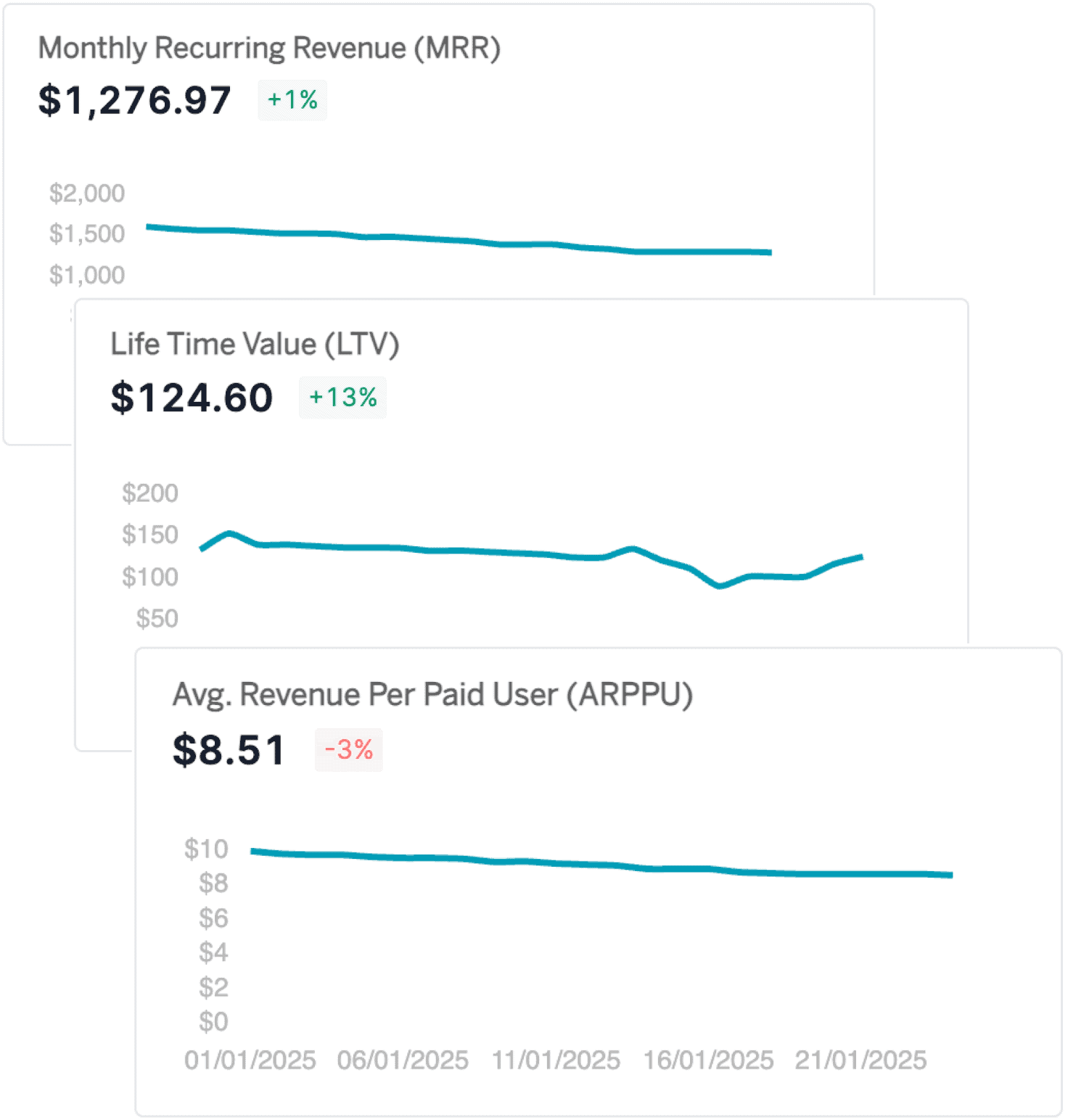Click the -3% ARPPU change badge
This screenshot has height=1120, width=1068.
pyautogui.click(x=348, y=750)
